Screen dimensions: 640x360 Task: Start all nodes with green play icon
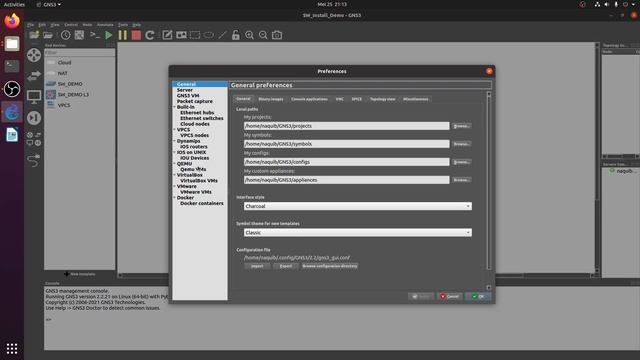(109, 35)
